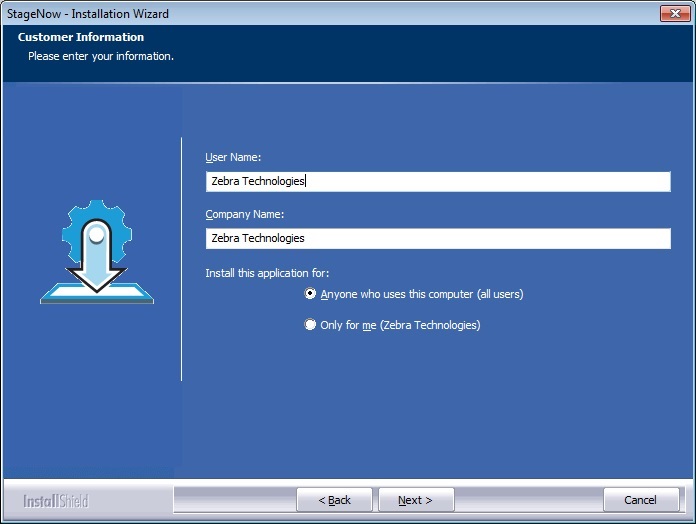The image size is (696, 524).
Task: Go back with the Back button
Action: click(x=334, y=500)
